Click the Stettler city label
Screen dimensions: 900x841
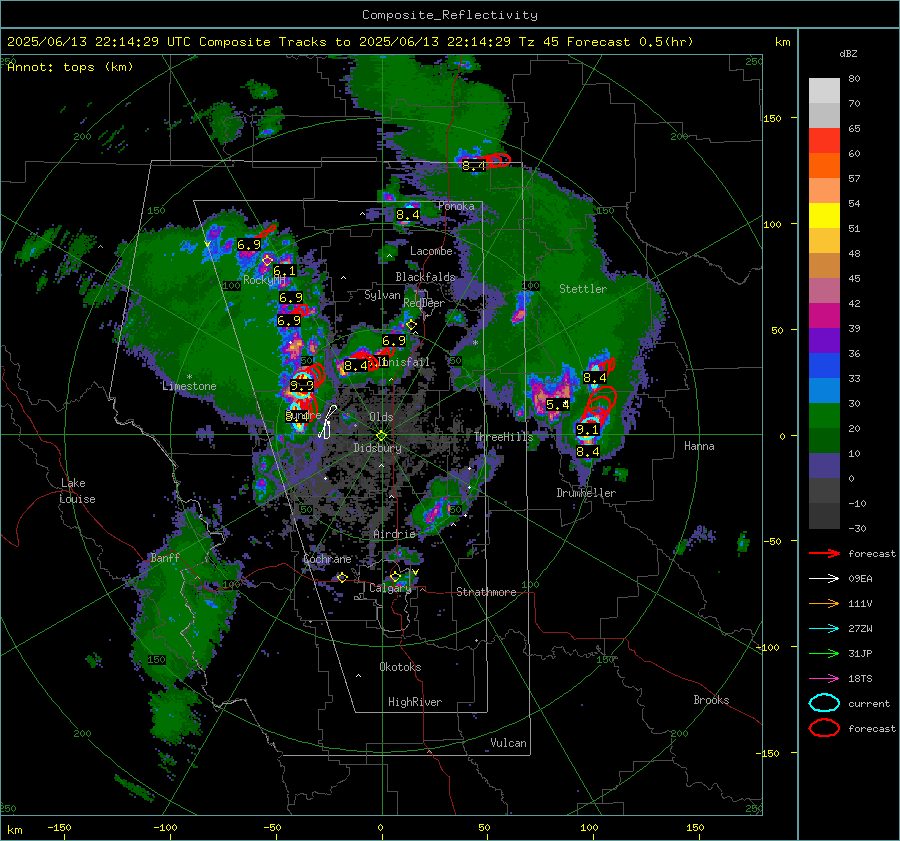coord(583,289)
